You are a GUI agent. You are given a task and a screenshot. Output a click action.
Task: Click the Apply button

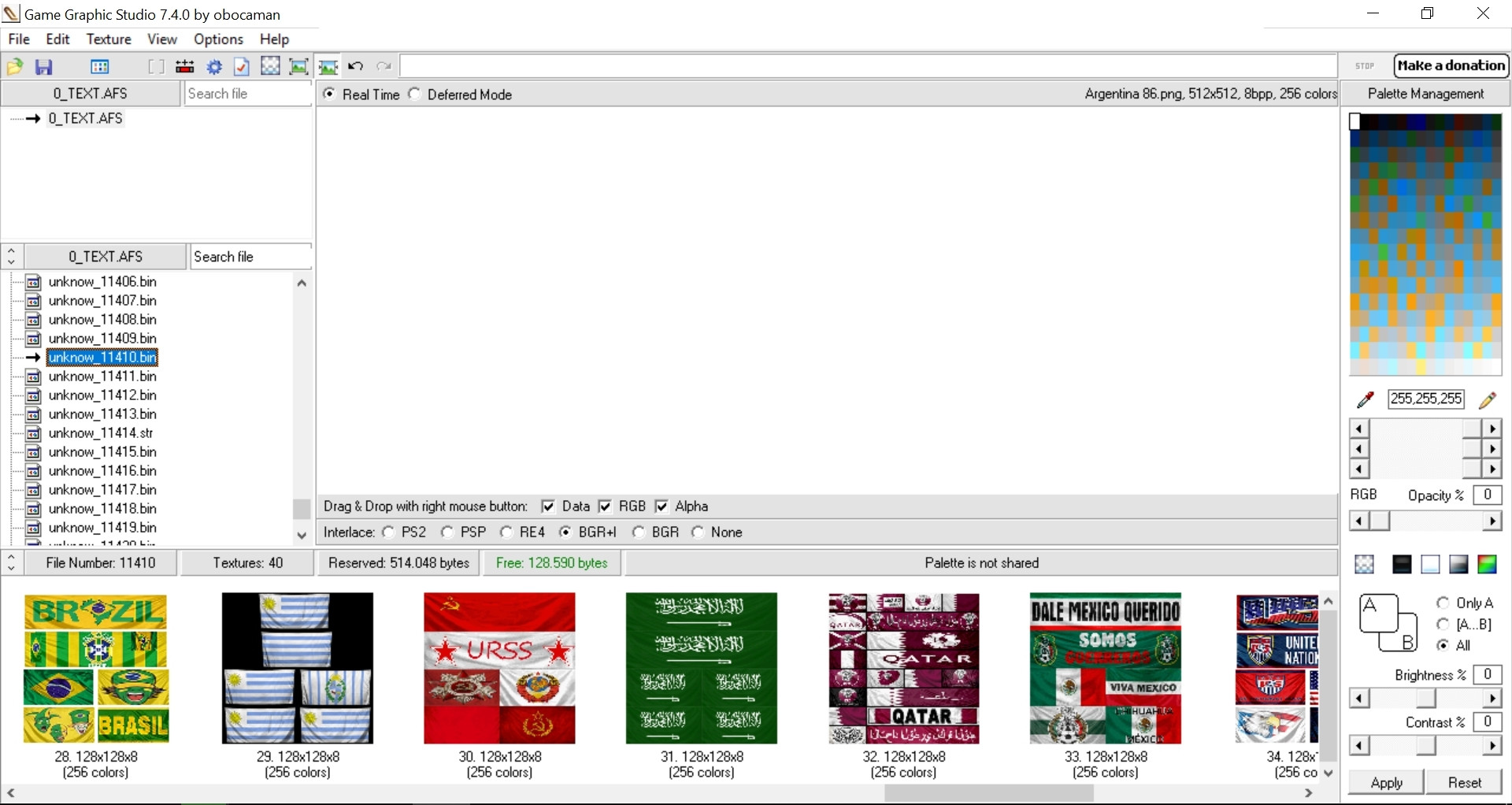[x=1386, y=783]
